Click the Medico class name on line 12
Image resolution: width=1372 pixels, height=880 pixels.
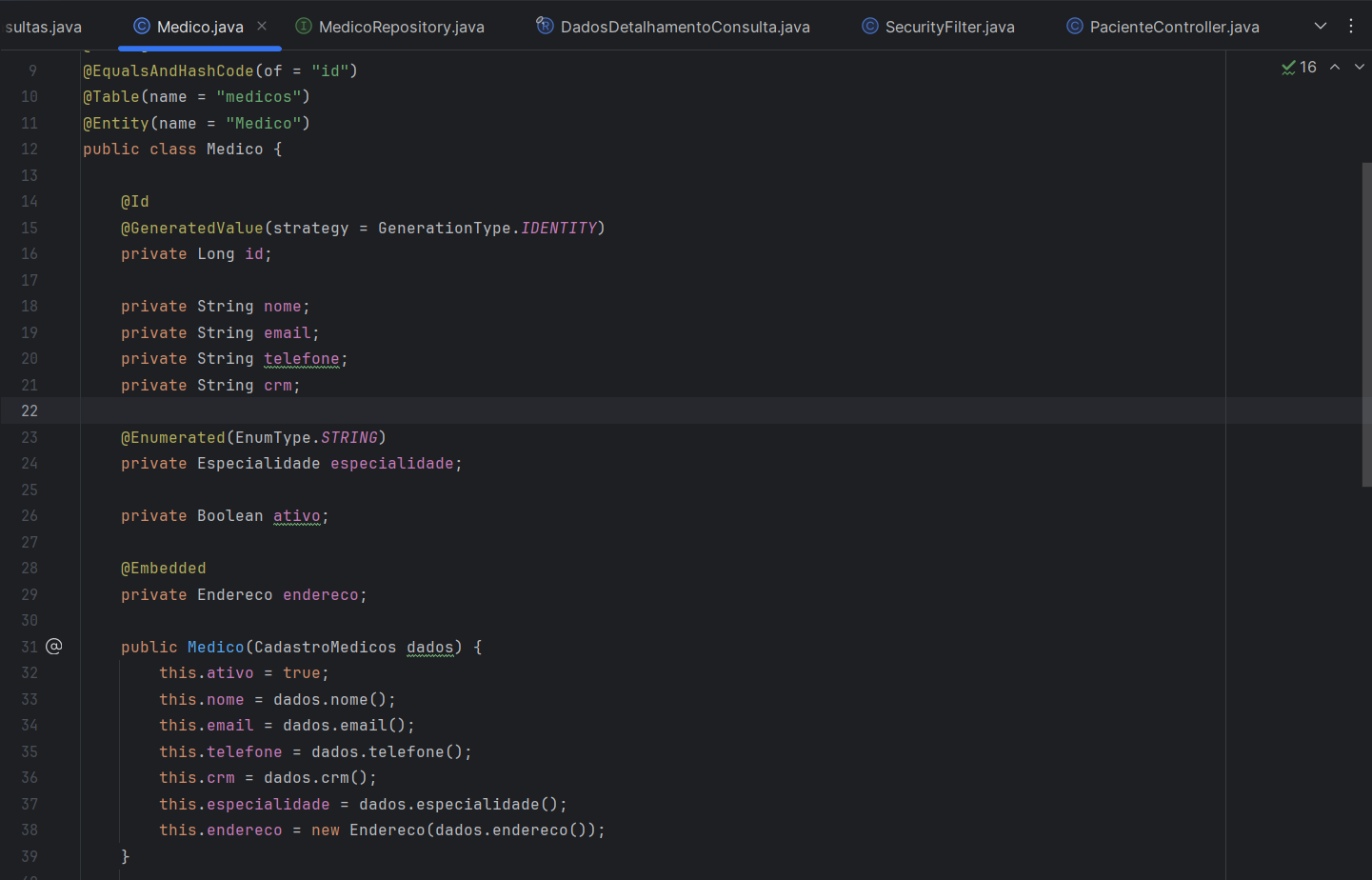click(x=235, y=150)
